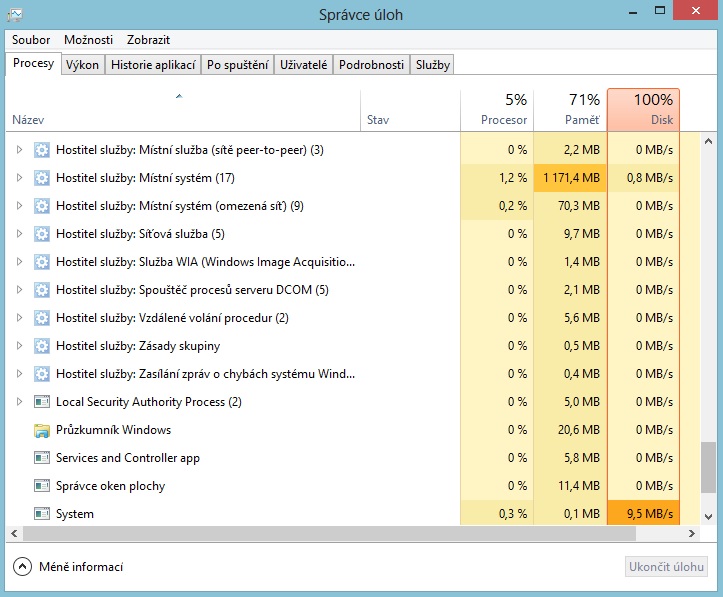
Task: Open the Služby tab
Action: coord(433,65)
